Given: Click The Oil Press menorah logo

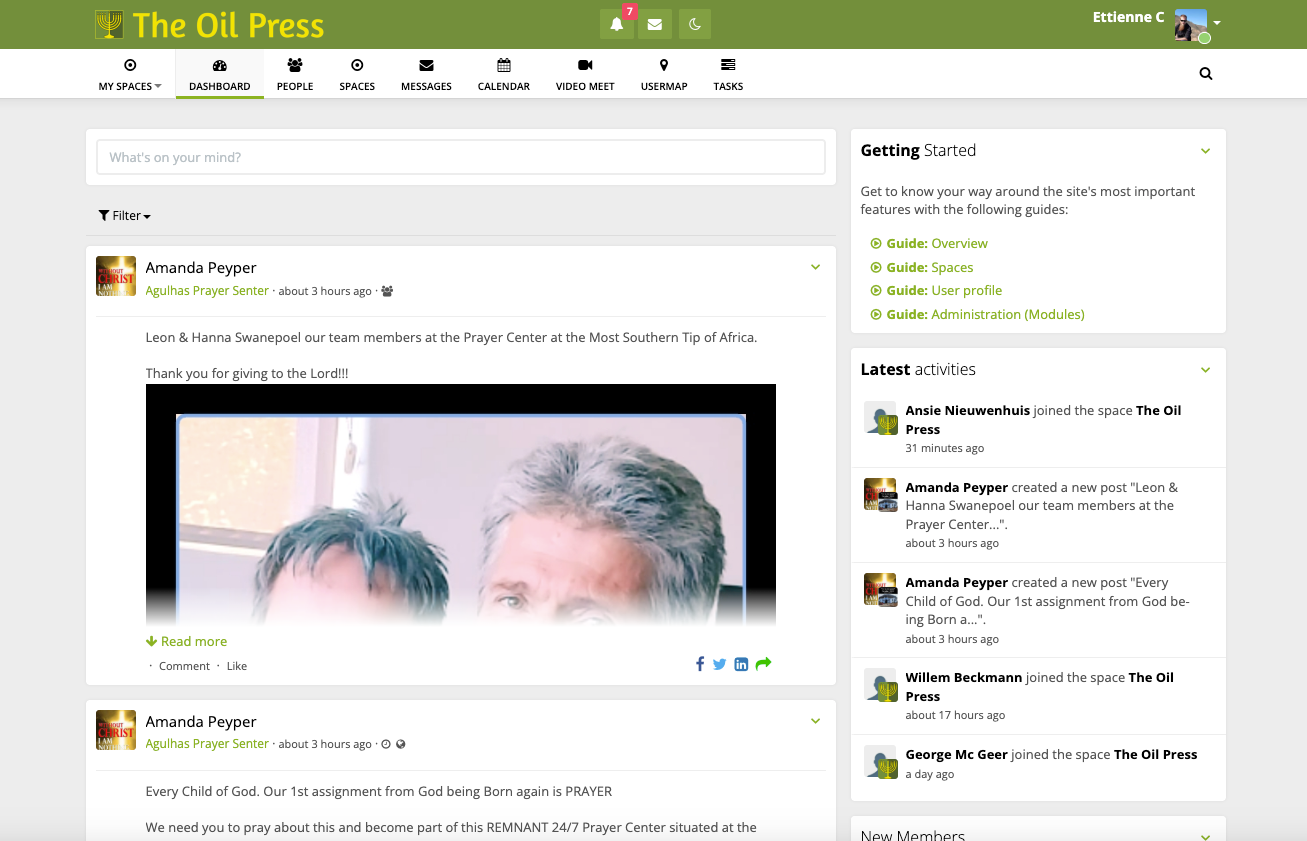Looking at the screenshot, I should (x=109, y=24).
